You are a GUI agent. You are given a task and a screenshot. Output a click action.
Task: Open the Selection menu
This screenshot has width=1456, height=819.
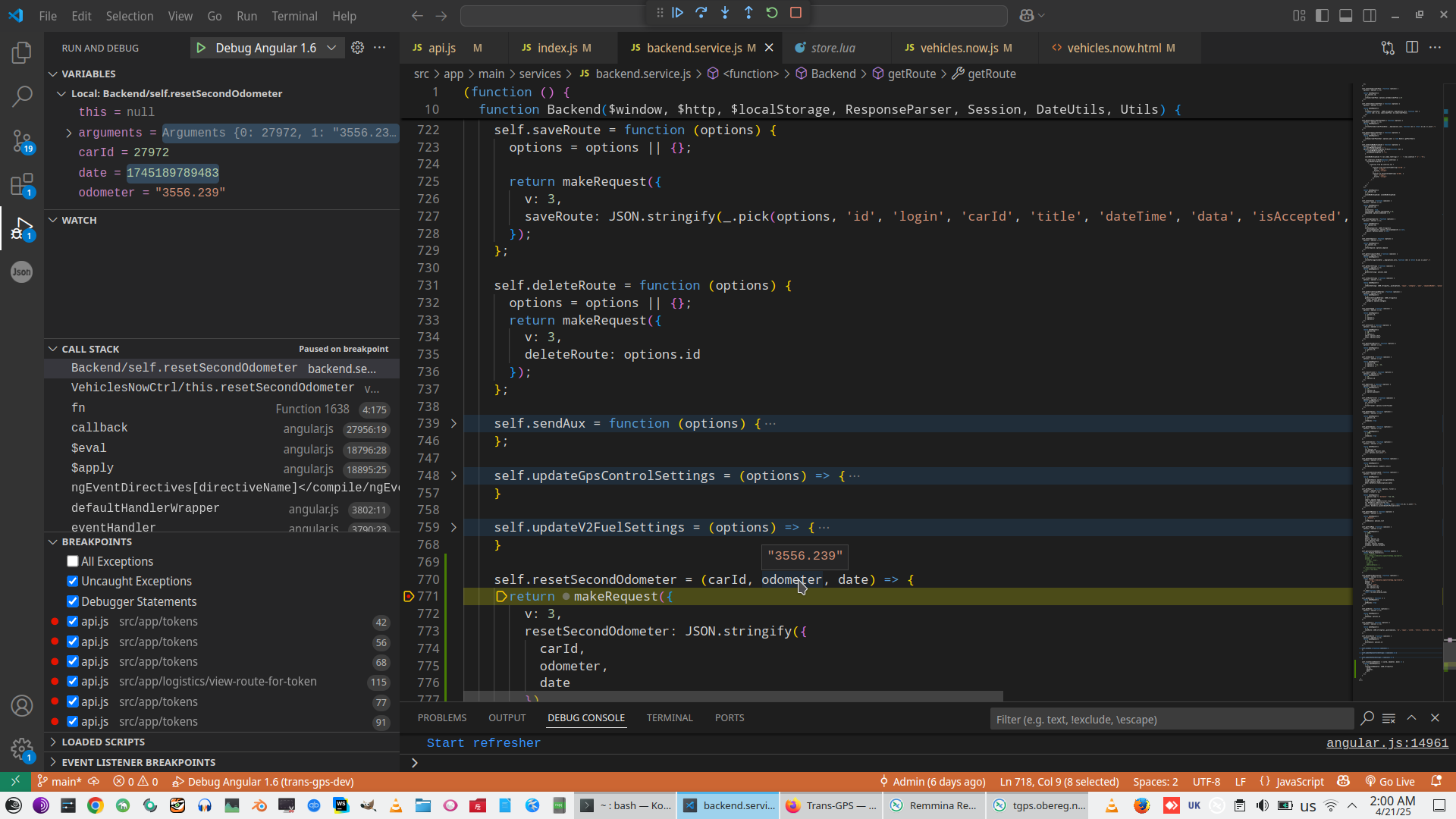[129, 16]
